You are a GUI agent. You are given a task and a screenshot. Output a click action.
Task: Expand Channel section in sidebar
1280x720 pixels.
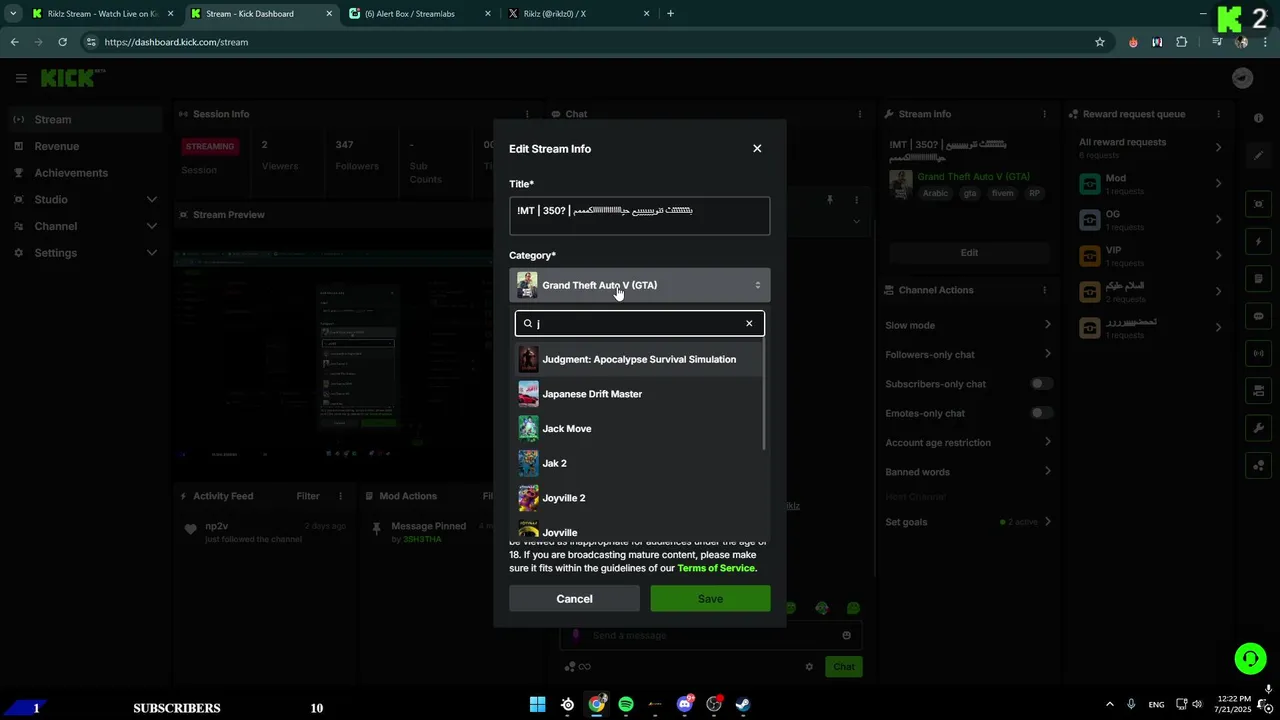click(x=151, y=226)
